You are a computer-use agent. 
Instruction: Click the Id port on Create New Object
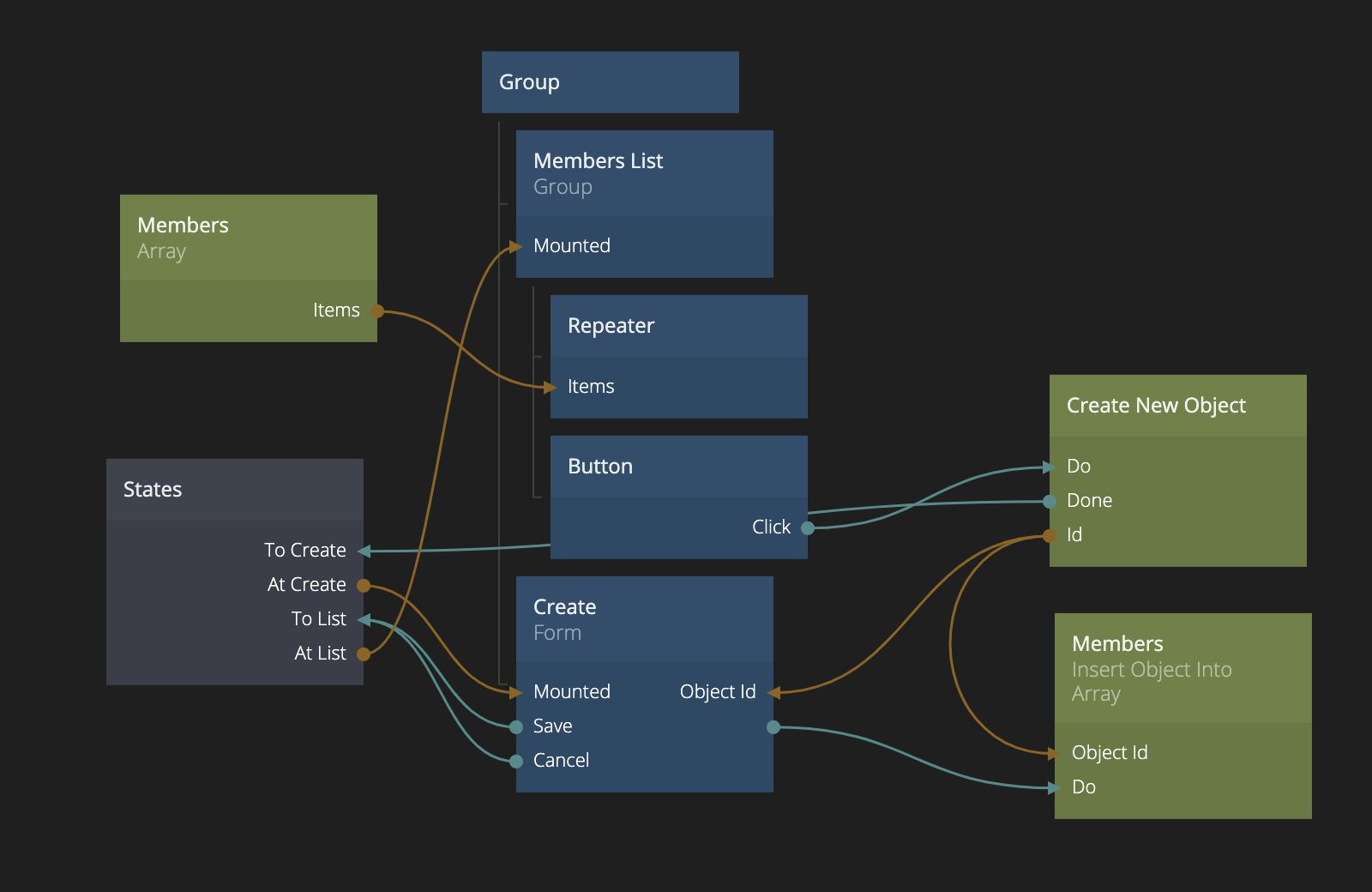(x=1050, y=536)
